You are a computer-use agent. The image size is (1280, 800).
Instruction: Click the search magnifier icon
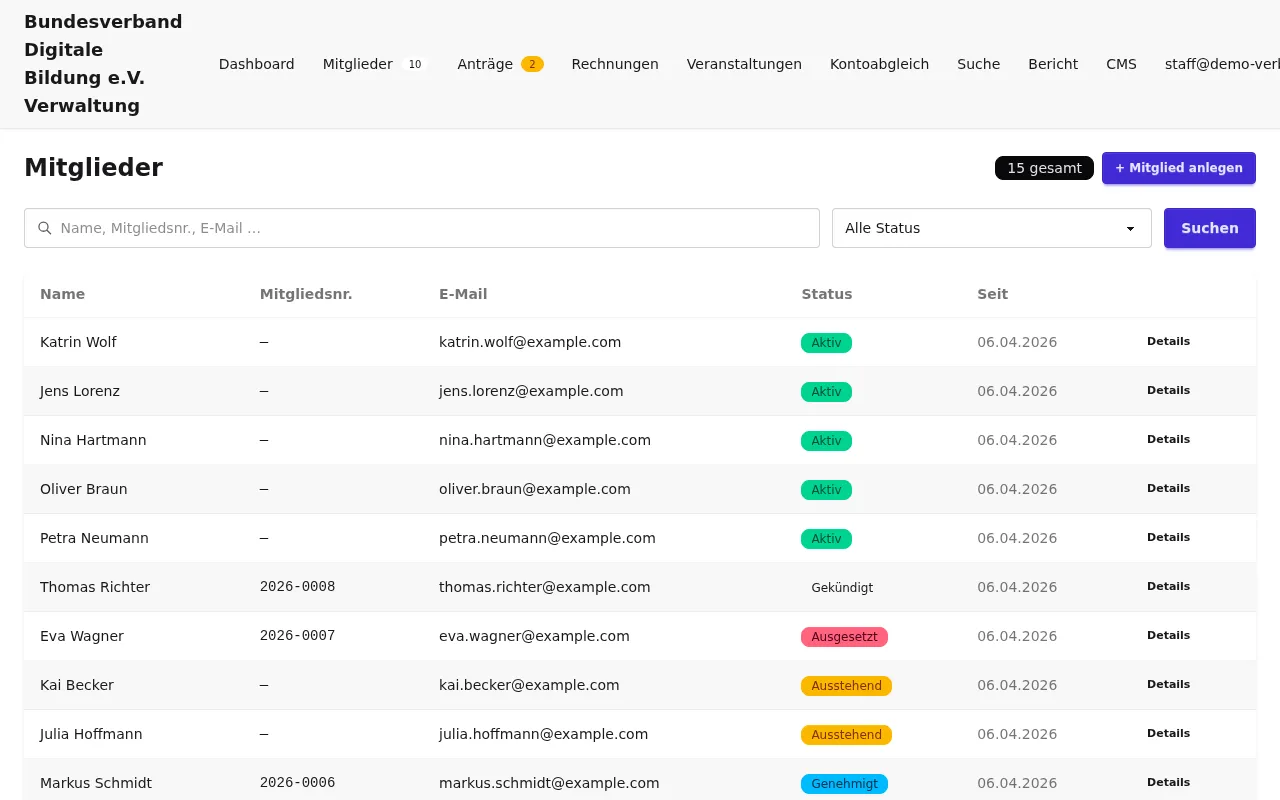pyautogui.click(x=45, y=228)
